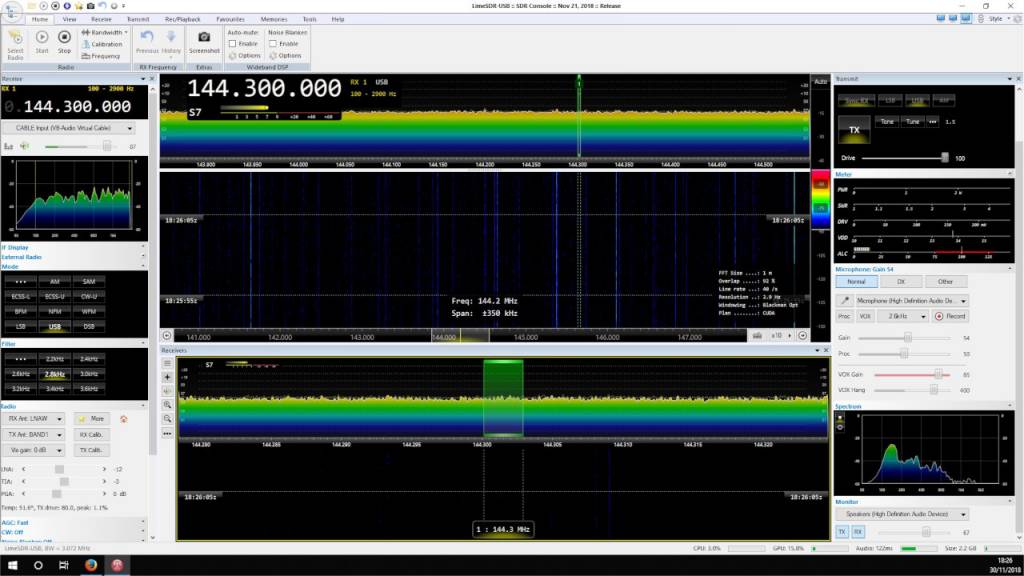Take a Screenshot with the camera icon
The height and width of the screenshot is (576, 1024).
204,42
